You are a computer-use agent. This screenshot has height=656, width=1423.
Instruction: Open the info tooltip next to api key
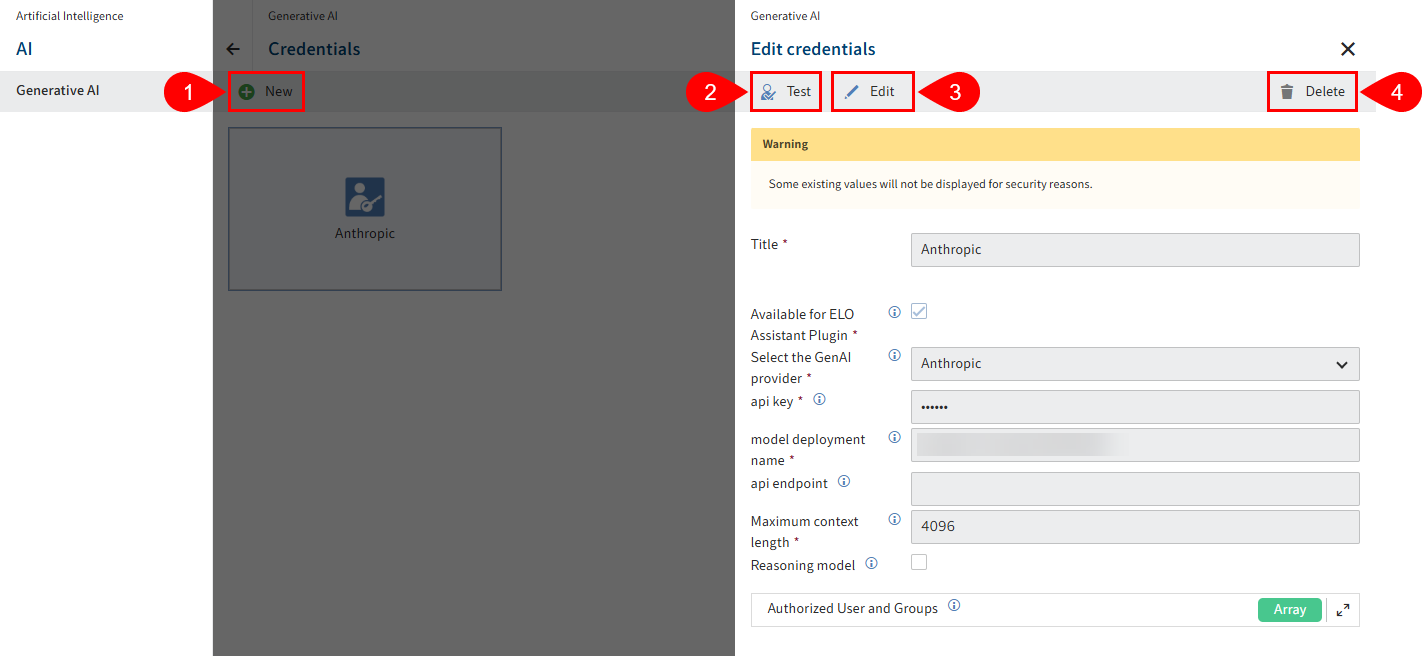(819, 399)
